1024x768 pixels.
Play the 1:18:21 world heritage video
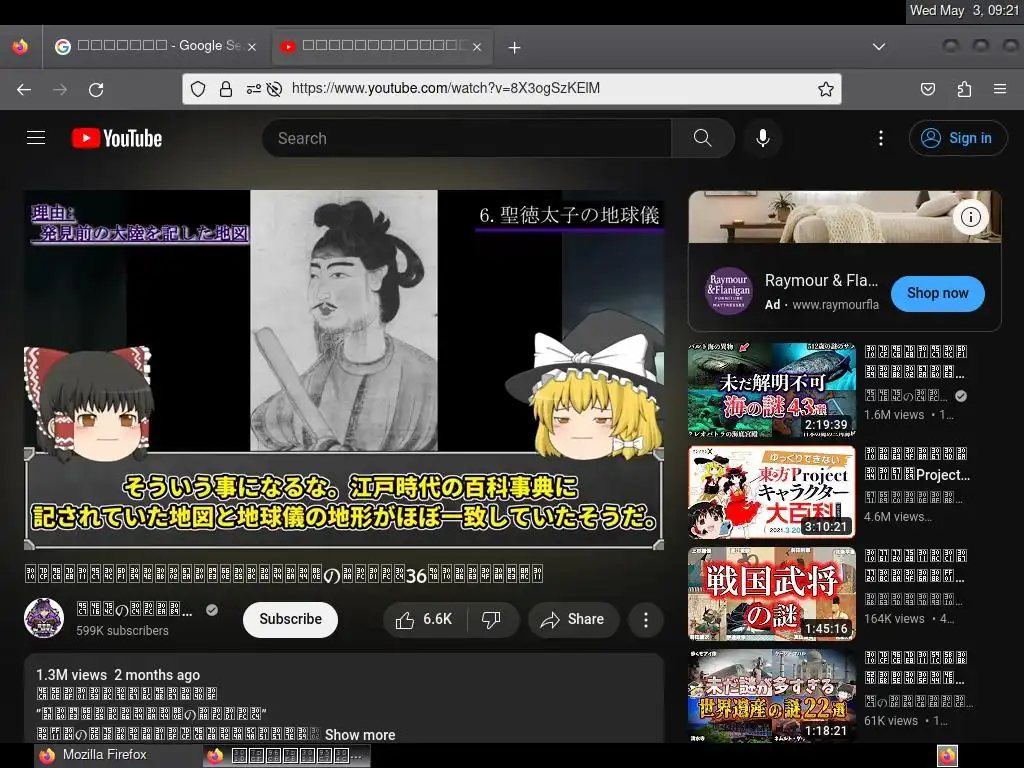(771, 696)
